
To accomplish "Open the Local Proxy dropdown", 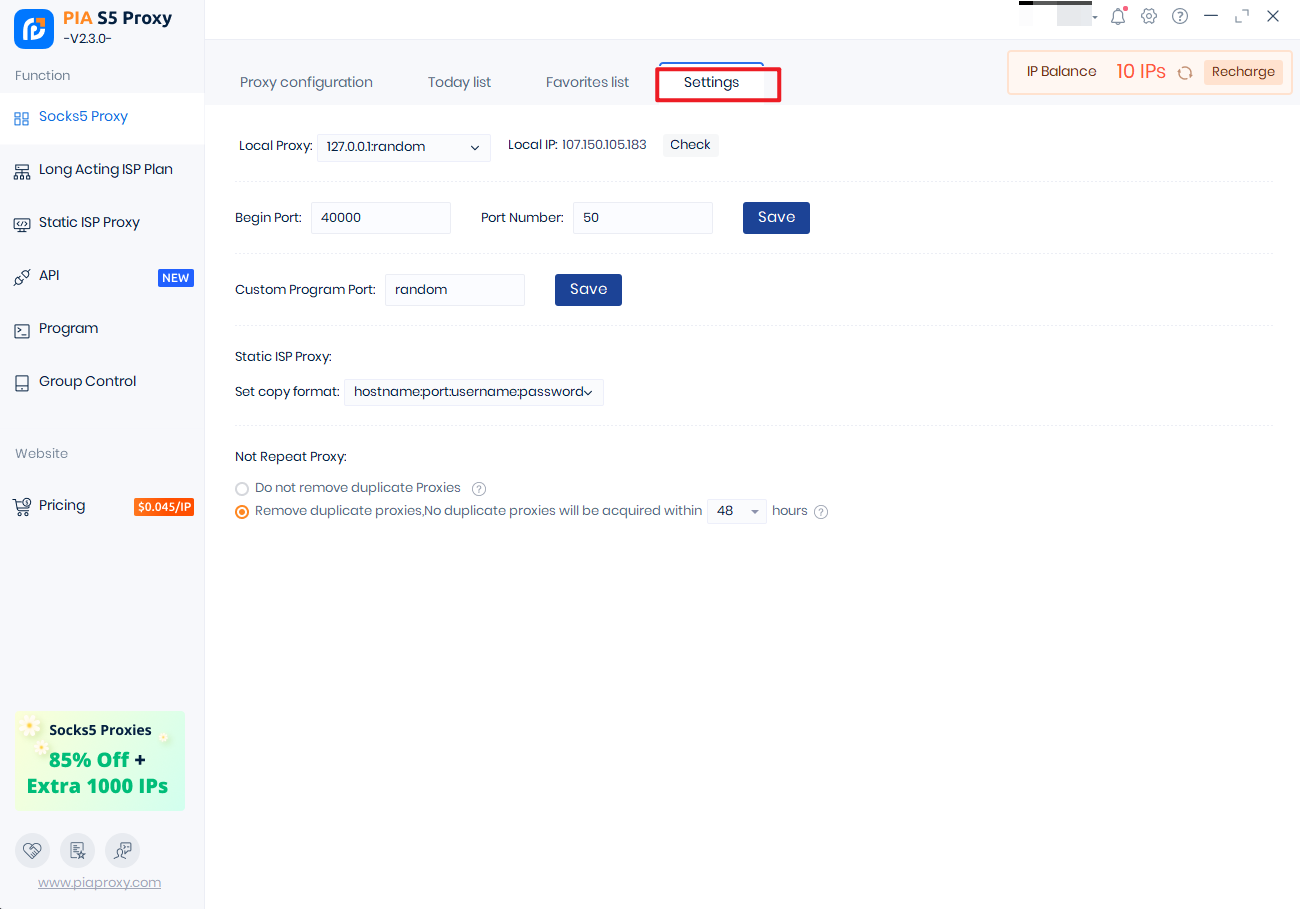I will coord(403,147).
